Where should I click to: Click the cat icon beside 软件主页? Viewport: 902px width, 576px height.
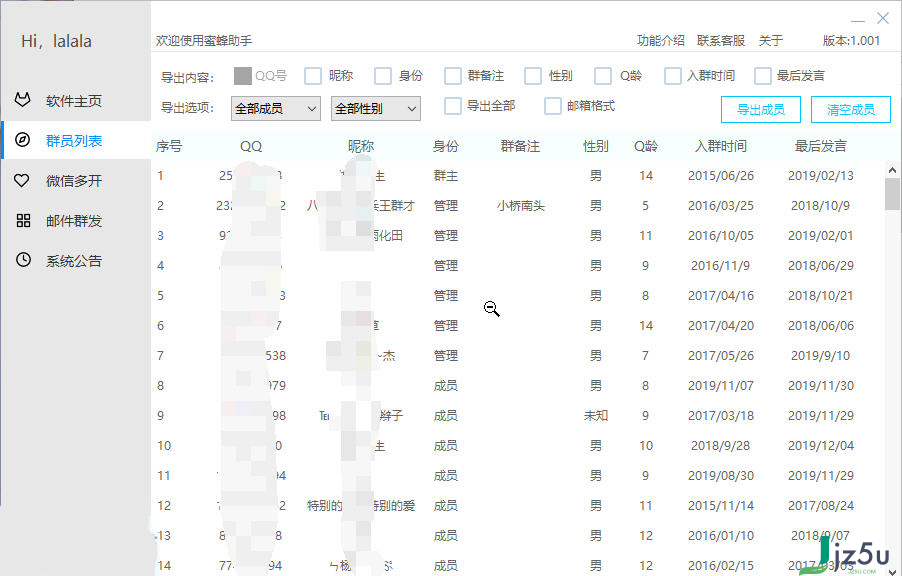[x=23, y=99]
